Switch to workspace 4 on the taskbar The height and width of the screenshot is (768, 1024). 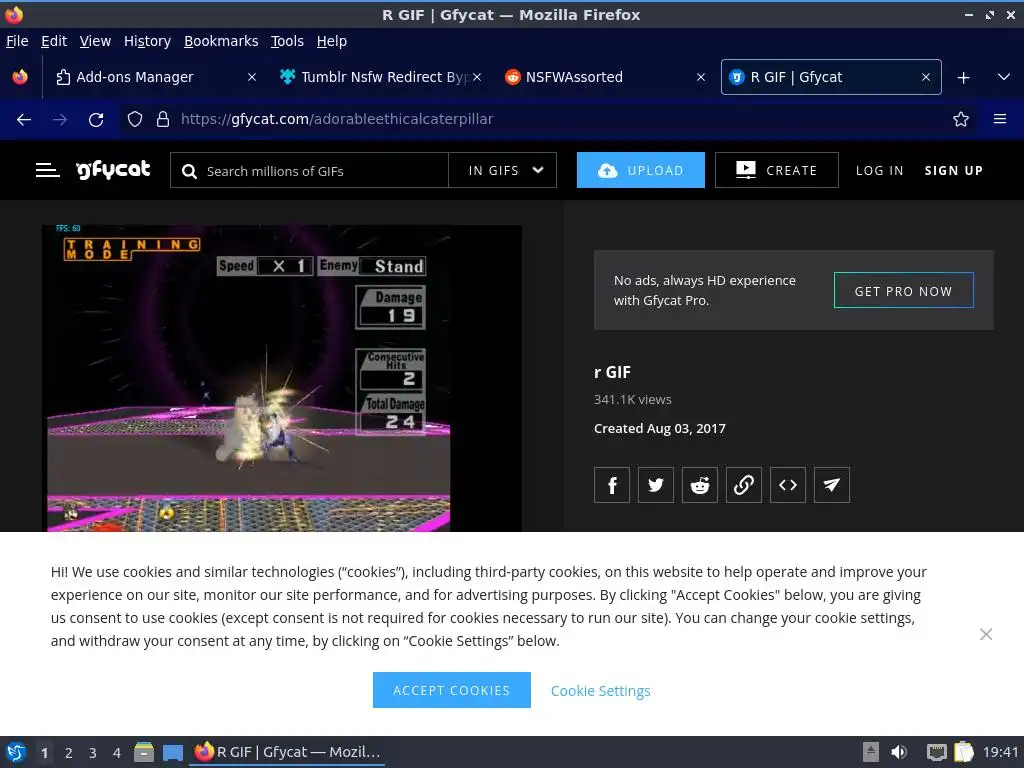point(117,752)
